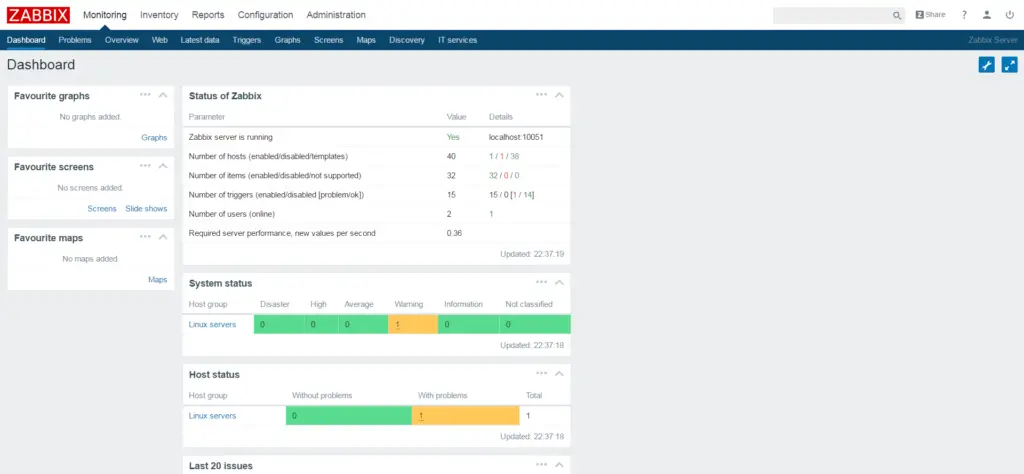1024x474 pixels.
Task: Open the help question mark icon
Action: click(964, 15)
